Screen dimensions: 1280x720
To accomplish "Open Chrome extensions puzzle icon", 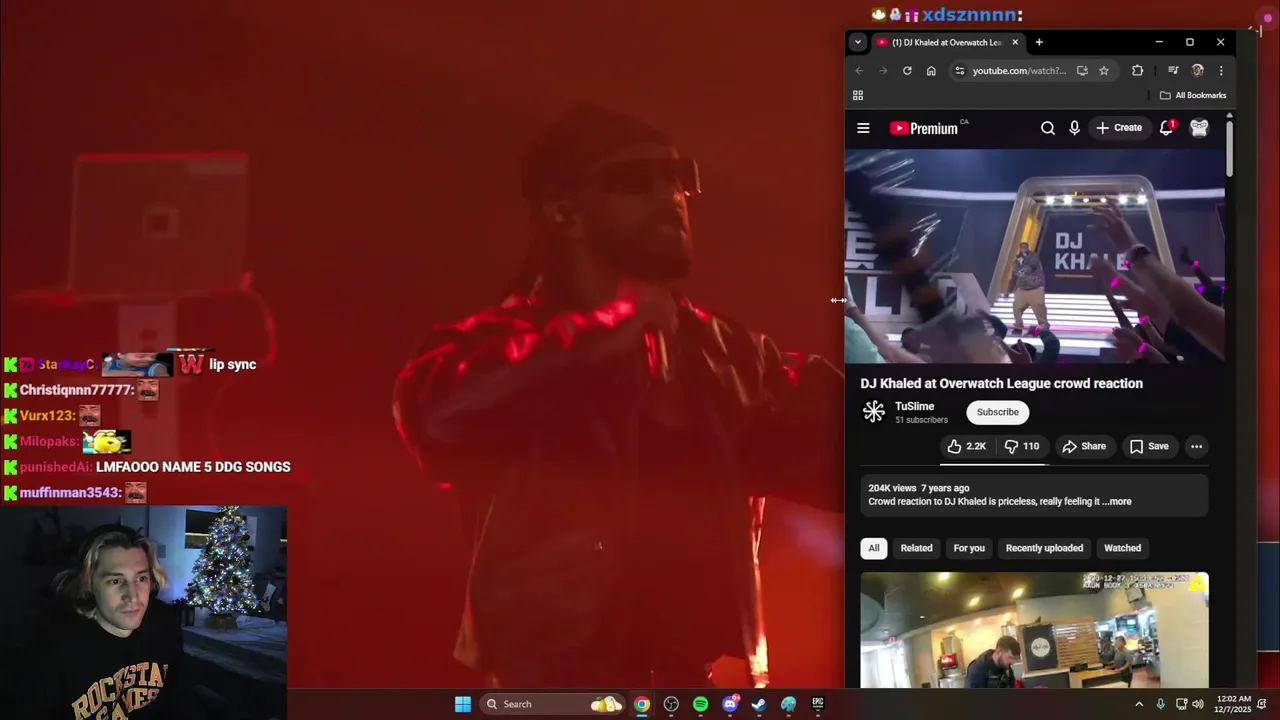I will 1137,71.
